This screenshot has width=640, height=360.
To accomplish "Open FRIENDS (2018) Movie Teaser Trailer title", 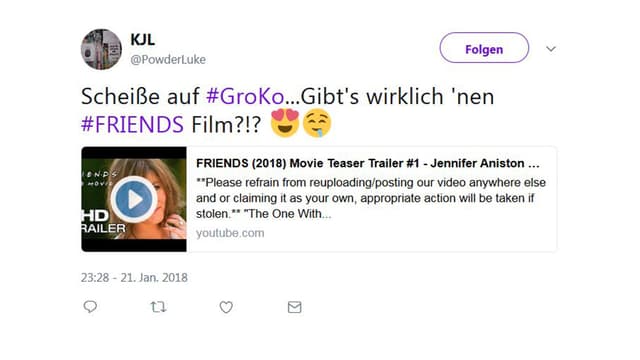I will tap(368, 163).
